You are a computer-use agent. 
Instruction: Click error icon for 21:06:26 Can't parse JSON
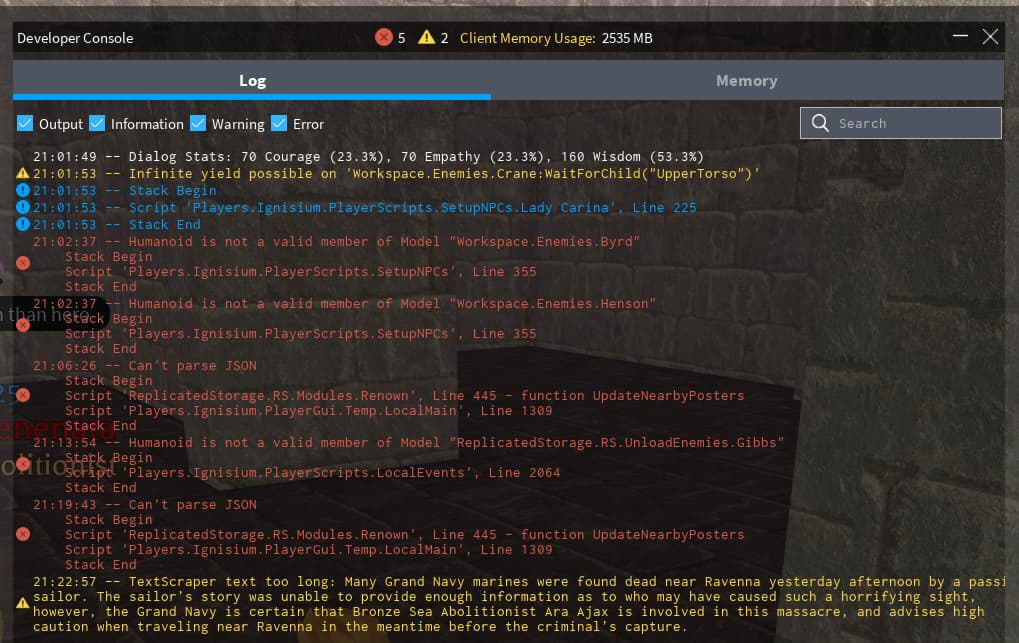(x=23, y=395)
